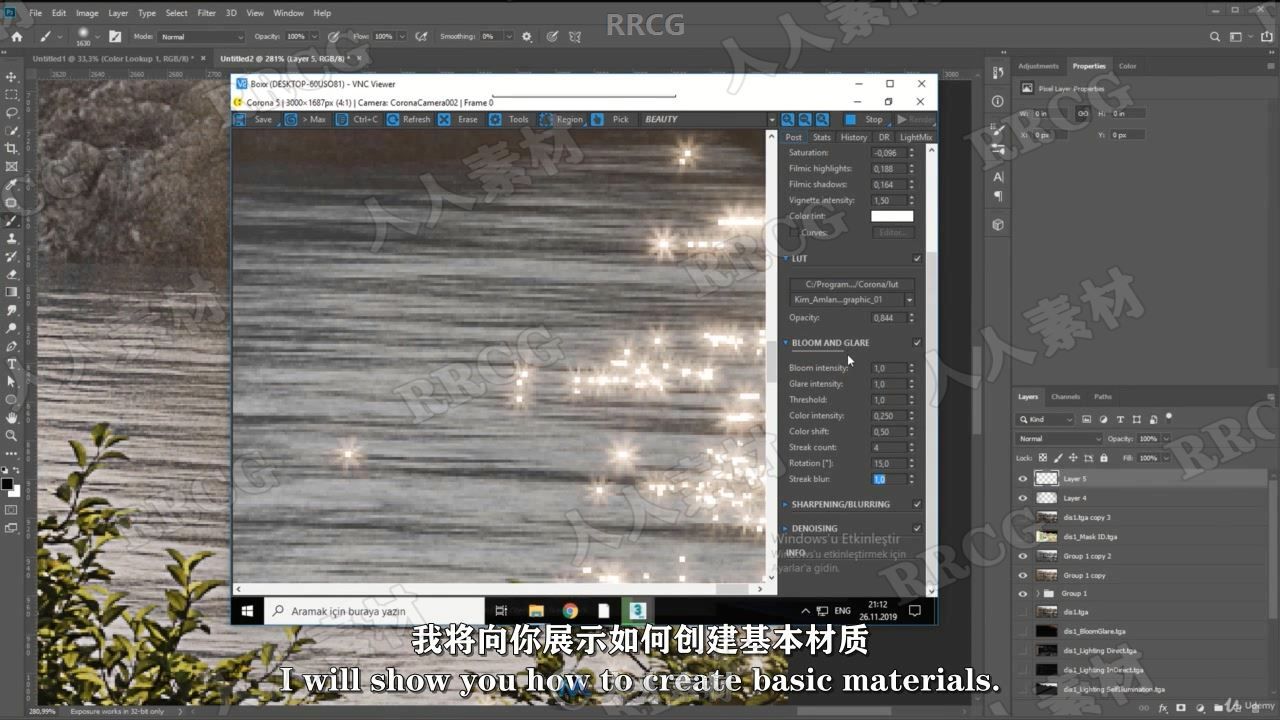Click the Home icon in options bar
Image resolution: width=1280 pixels, height=720 pixels.
click(16, 36)
